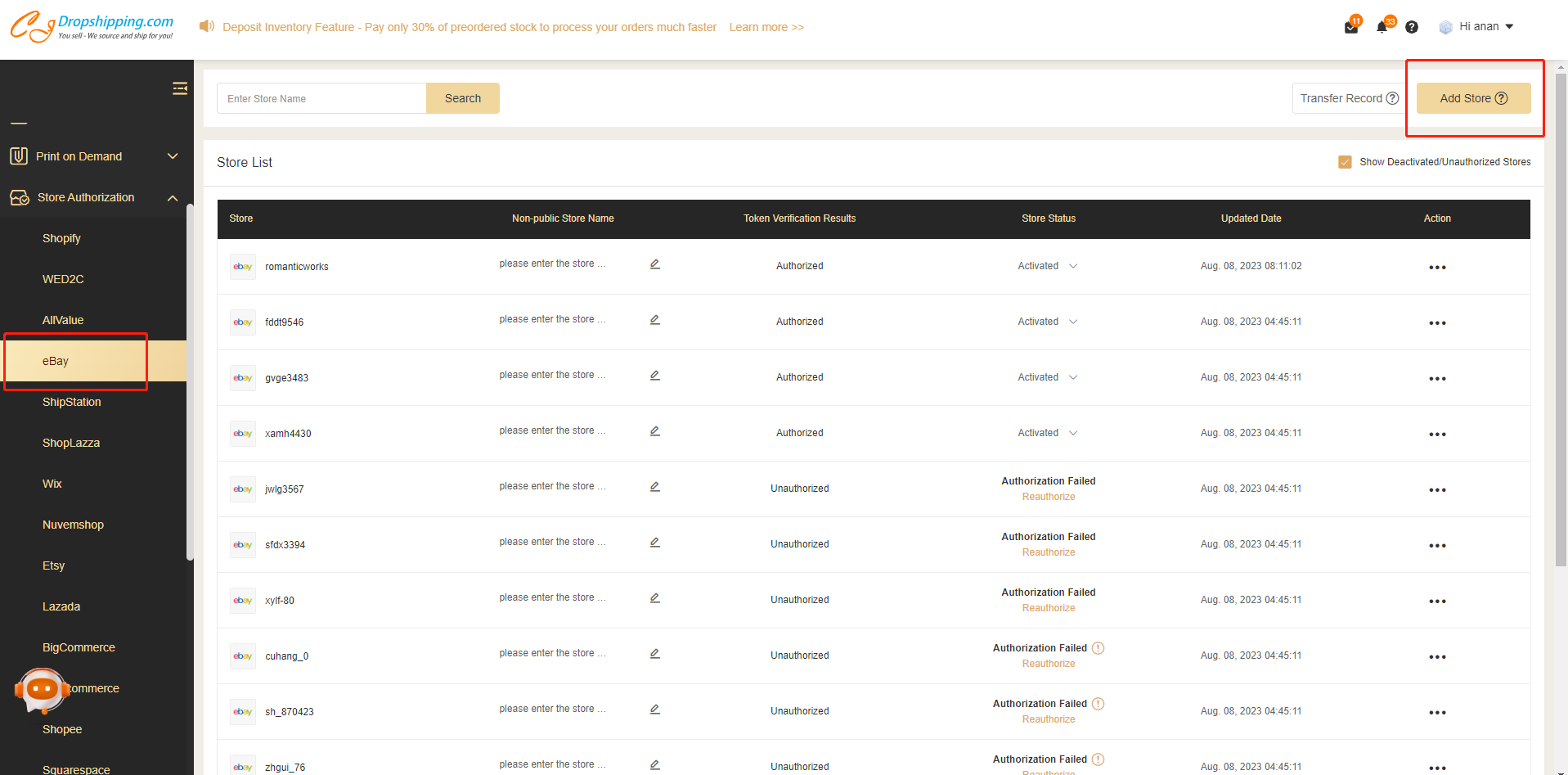The image size is (1568, 775).
Task: Select Shopify in the sidebar
Action: coord(61,238)
